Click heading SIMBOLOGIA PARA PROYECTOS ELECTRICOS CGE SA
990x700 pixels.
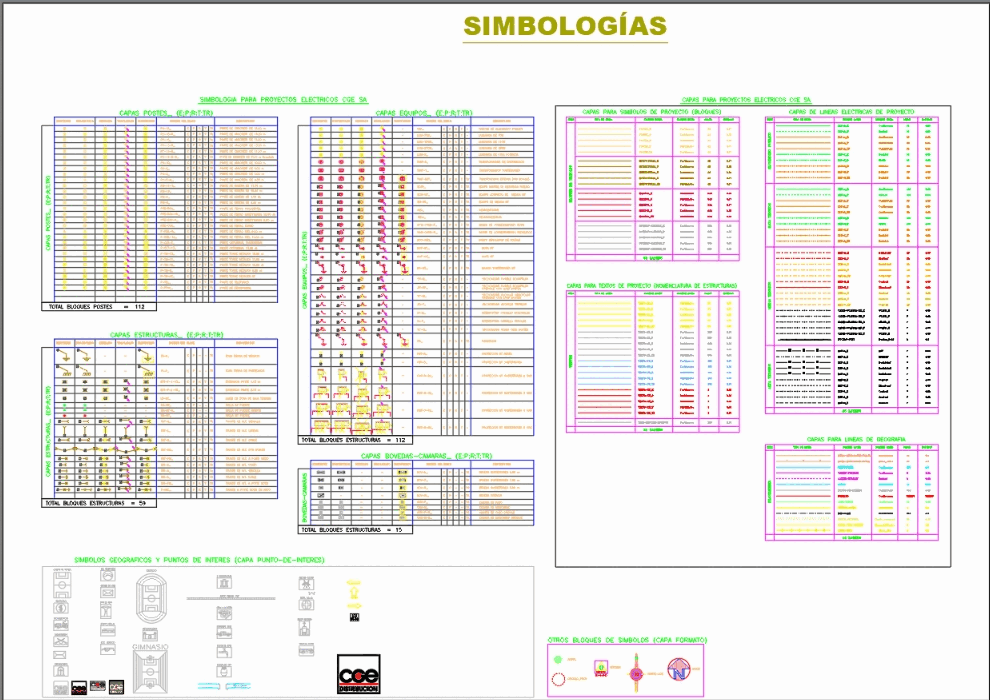pyautogui.click(x=283, y=100)
